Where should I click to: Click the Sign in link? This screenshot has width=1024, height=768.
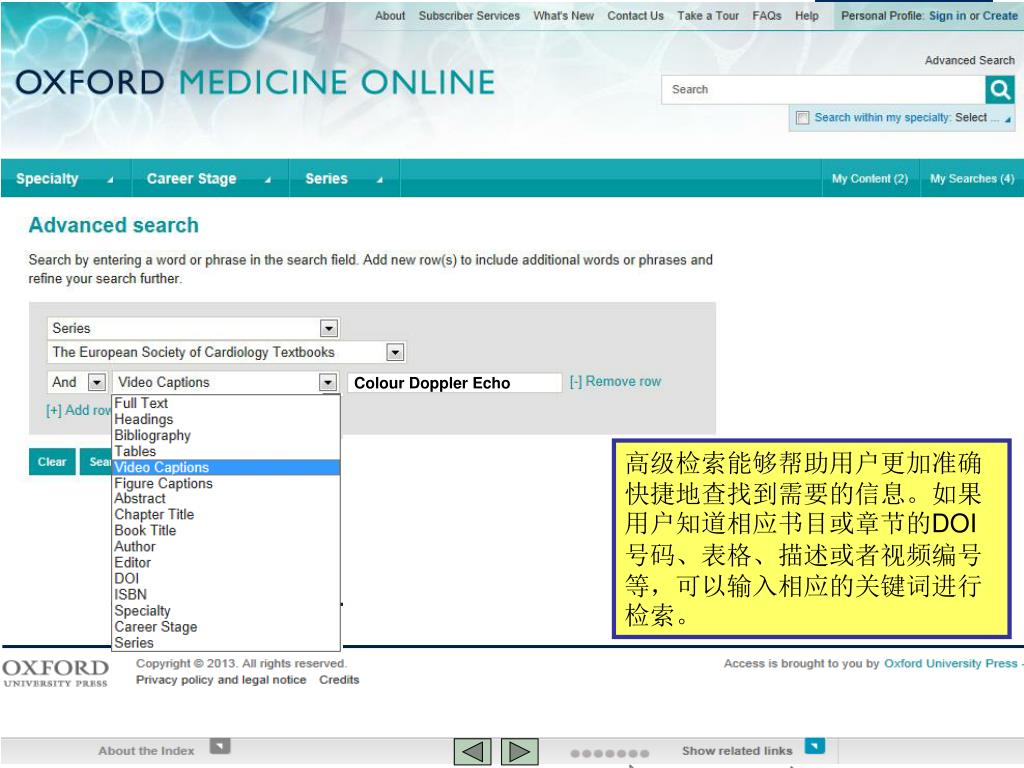click(947, 16)
